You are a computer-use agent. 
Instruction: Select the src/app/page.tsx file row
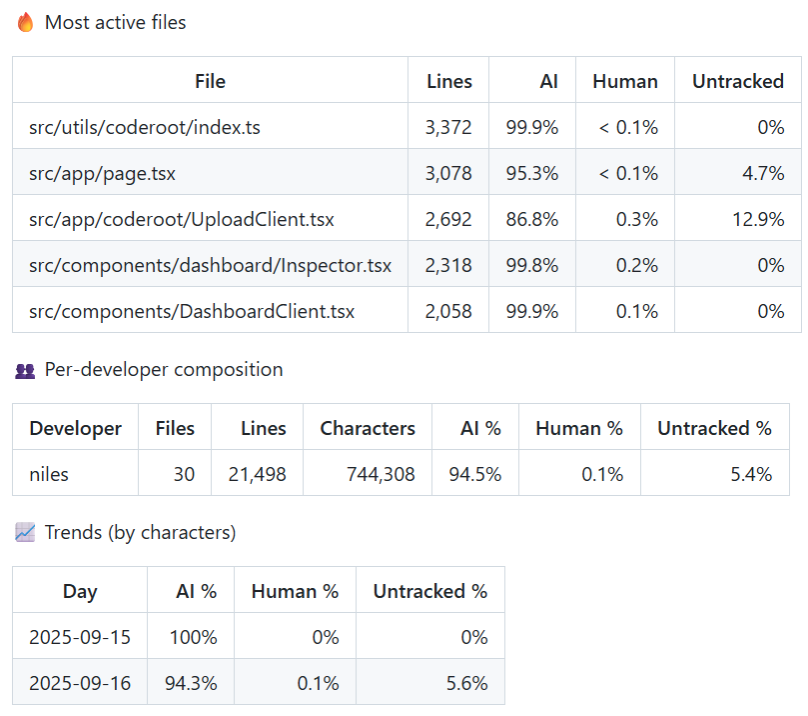point(102,173)
